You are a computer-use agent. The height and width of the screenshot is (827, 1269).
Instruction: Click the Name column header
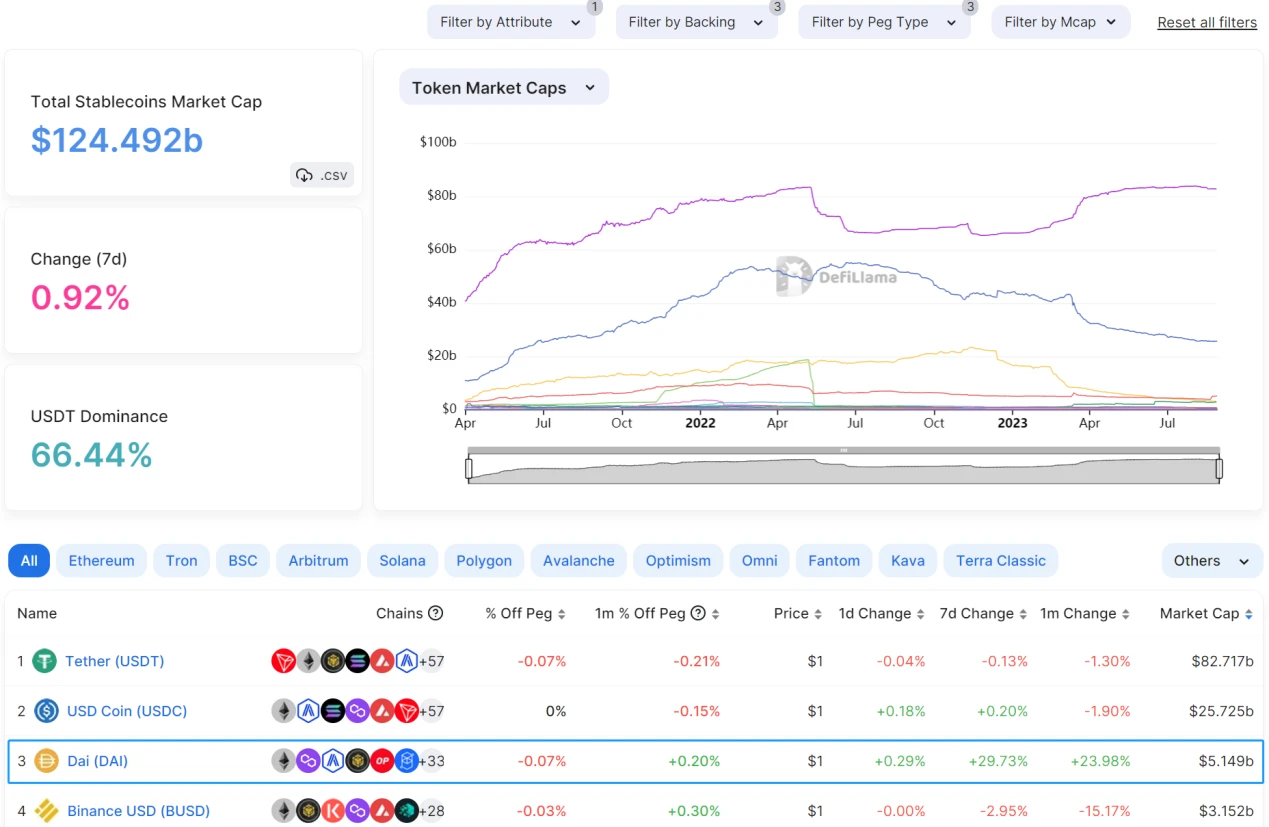point(37,613)
